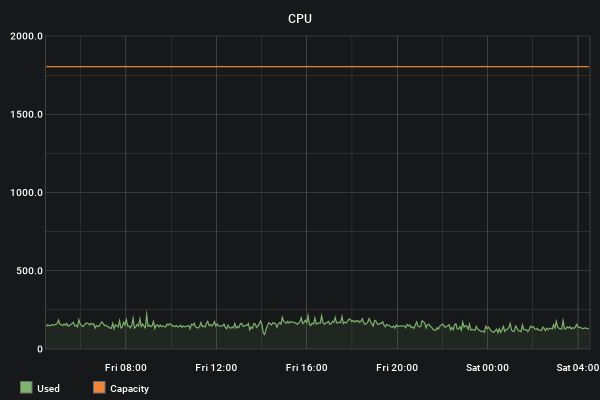Click the 2000.0 y-axis label
This screenshot has height=400, width=600.
(x=26, y=36)
